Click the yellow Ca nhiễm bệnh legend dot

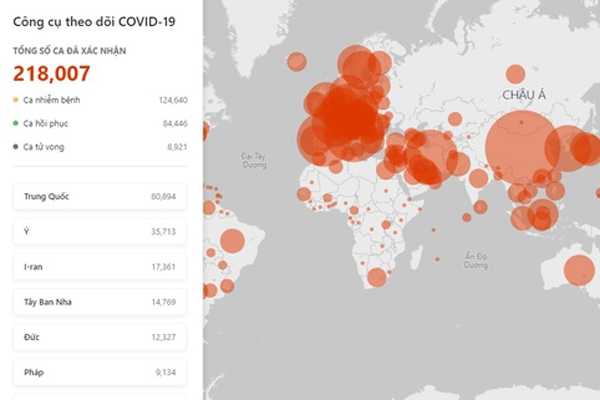click(x=15, y=100)
